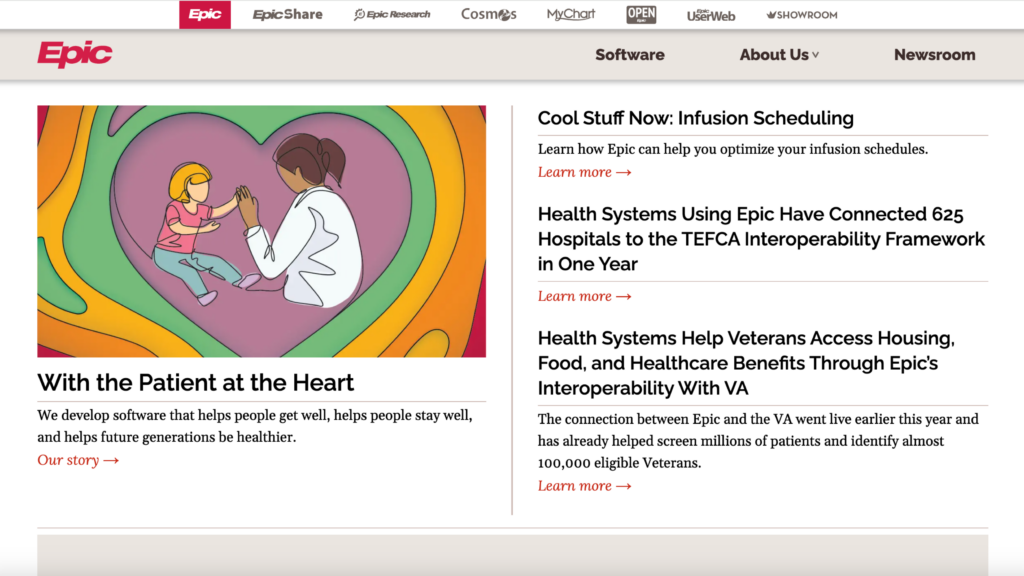Expand the About Us dropdown
The image size is (1024, 576).
point(773,55)
